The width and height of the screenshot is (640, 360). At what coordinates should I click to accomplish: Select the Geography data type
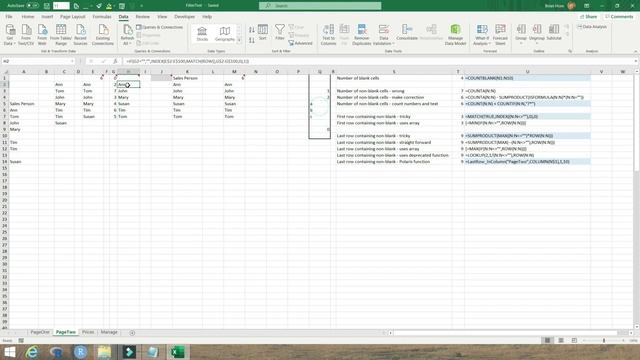[224, 34]
